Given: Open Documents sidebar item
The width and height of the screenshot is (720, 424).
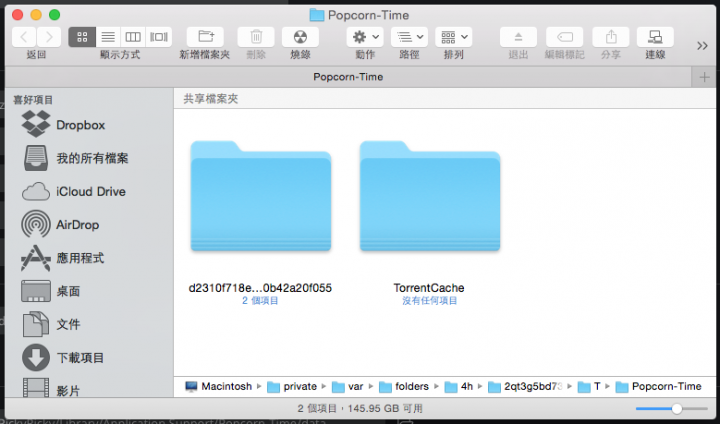Looking at the screenshot, I should coord(51,324).
